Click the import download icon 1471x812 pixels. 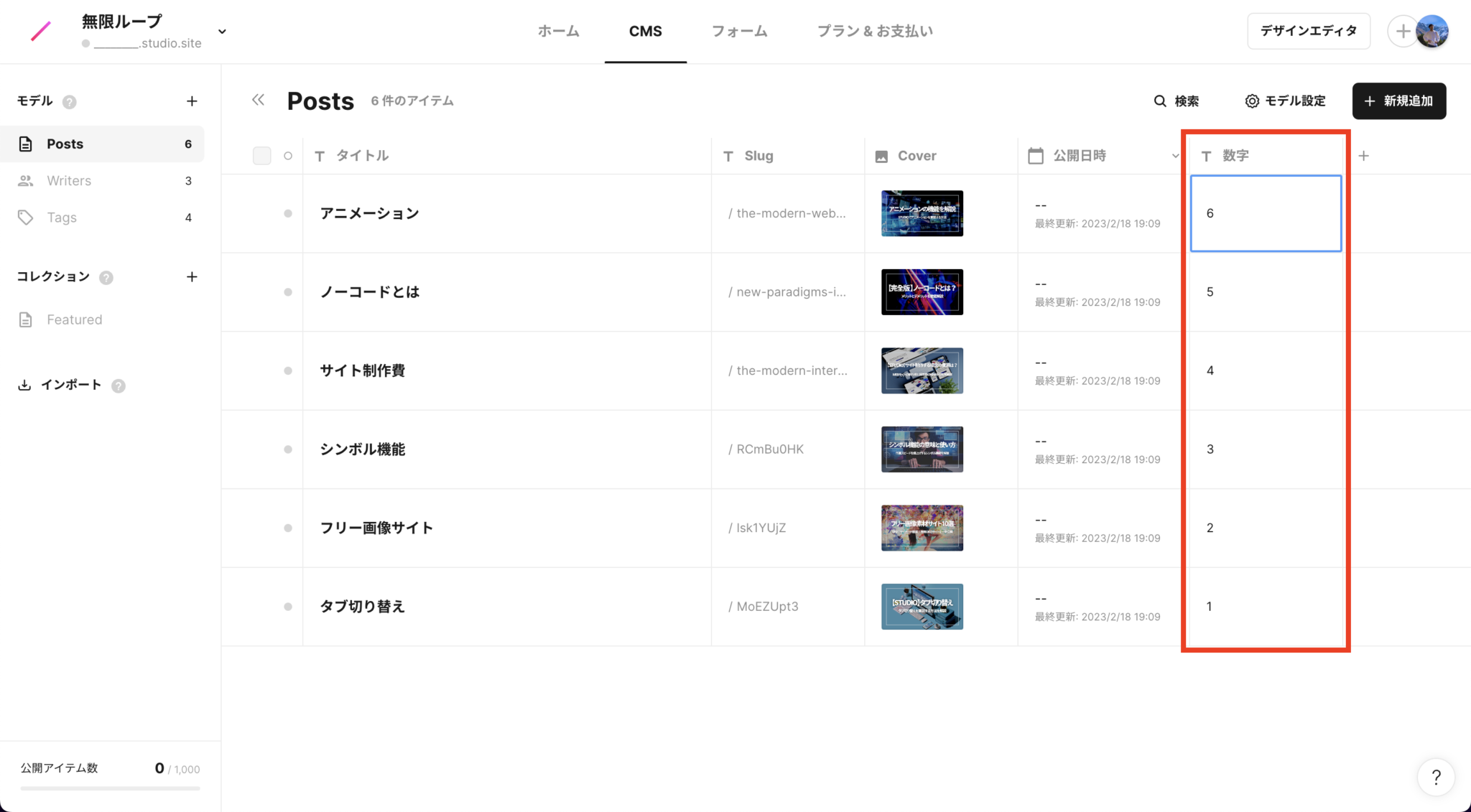pyautogui.click(x=24, y=386)
